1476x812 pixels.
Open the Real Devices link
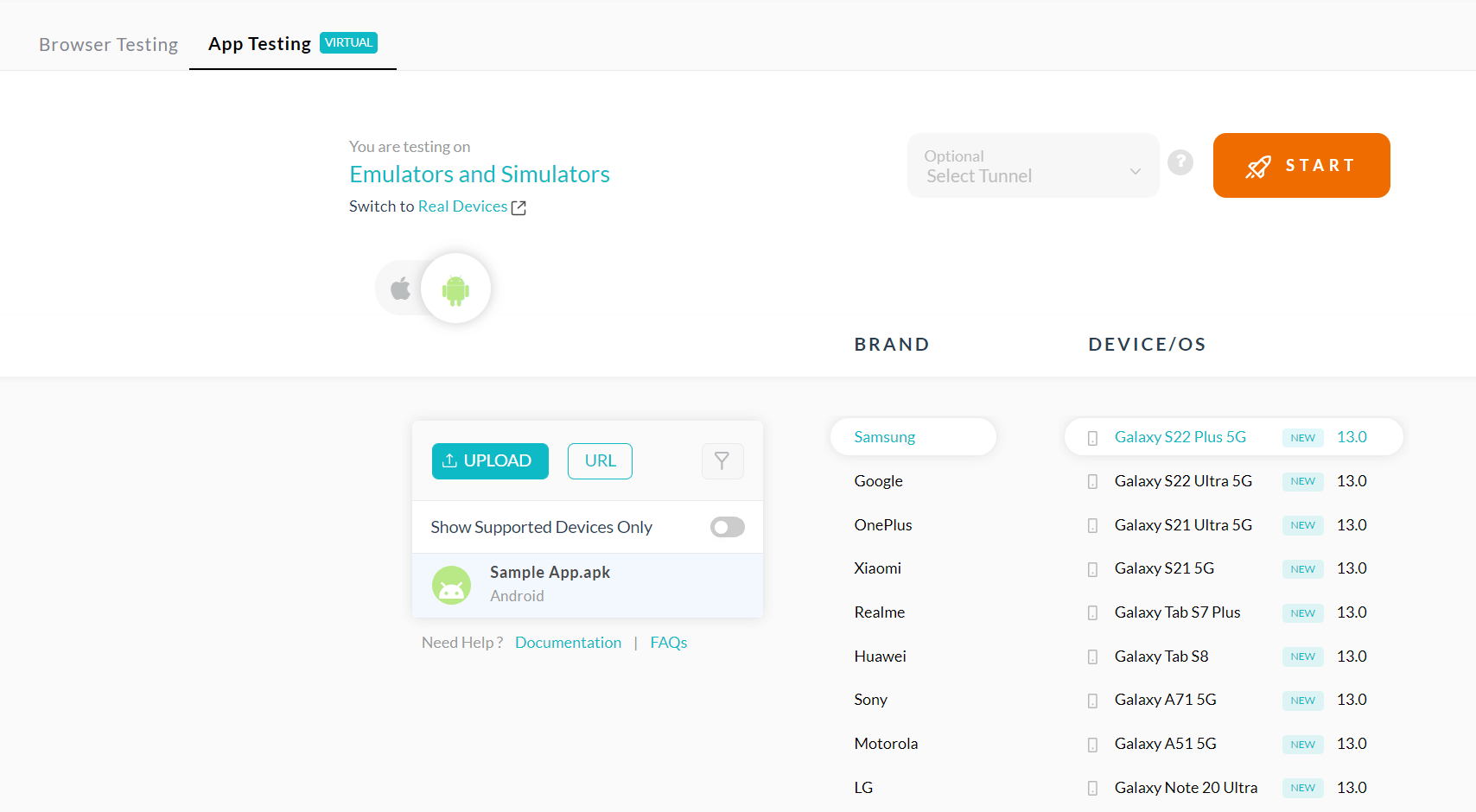click(462, 206)
